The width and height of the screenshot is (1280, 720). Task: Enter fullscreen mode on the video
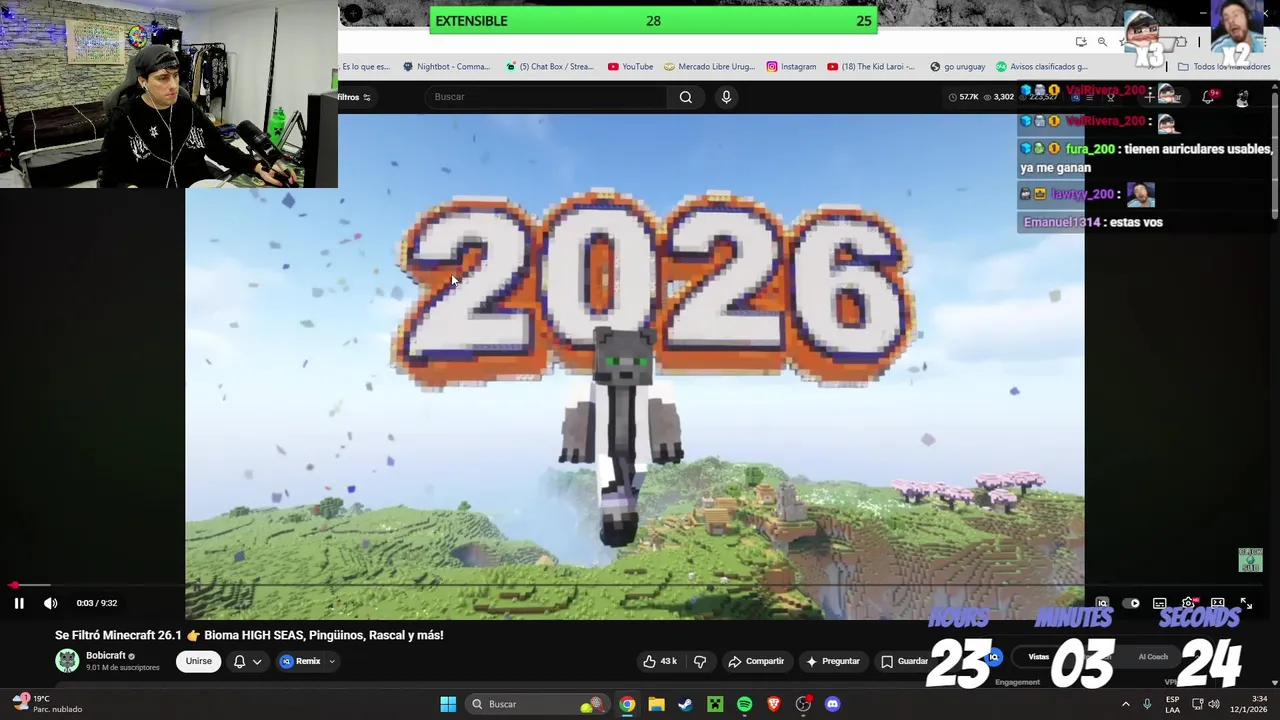click(1246, 603)
